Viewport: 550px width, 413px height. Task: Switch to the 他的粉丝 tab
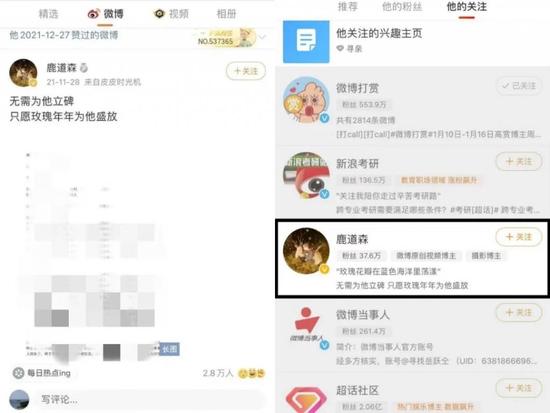402,7
